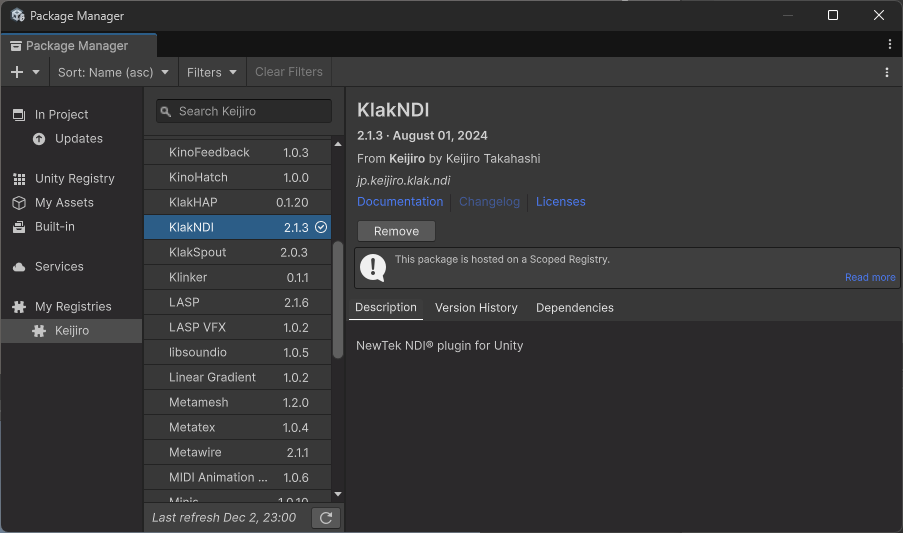Screen dimensions: 903x533
Task: Expand the Filters dropdown
Action: point(212,72)
